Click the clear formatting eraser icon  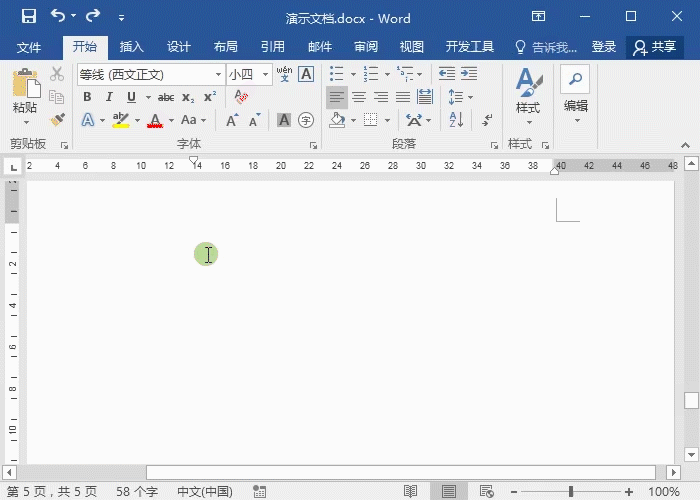pos(240,97)
